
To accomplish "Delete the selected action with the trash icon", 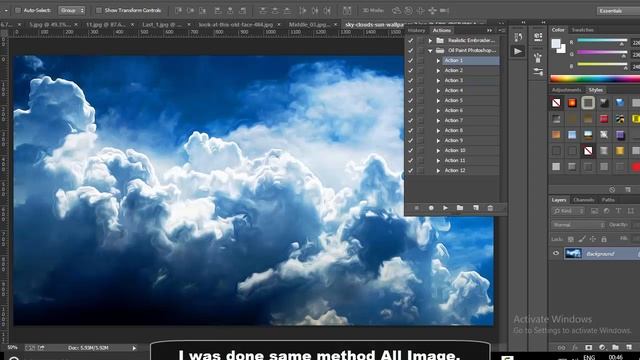I will coord(490,208).
